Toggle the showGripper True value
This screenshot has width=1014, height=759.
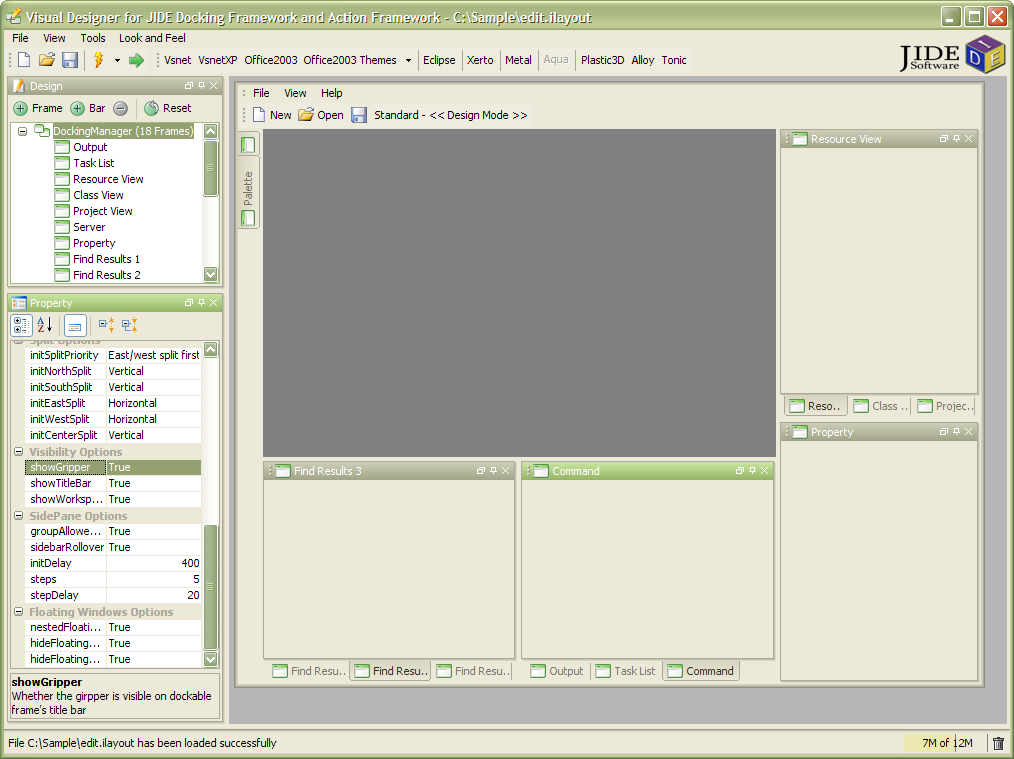153,467
